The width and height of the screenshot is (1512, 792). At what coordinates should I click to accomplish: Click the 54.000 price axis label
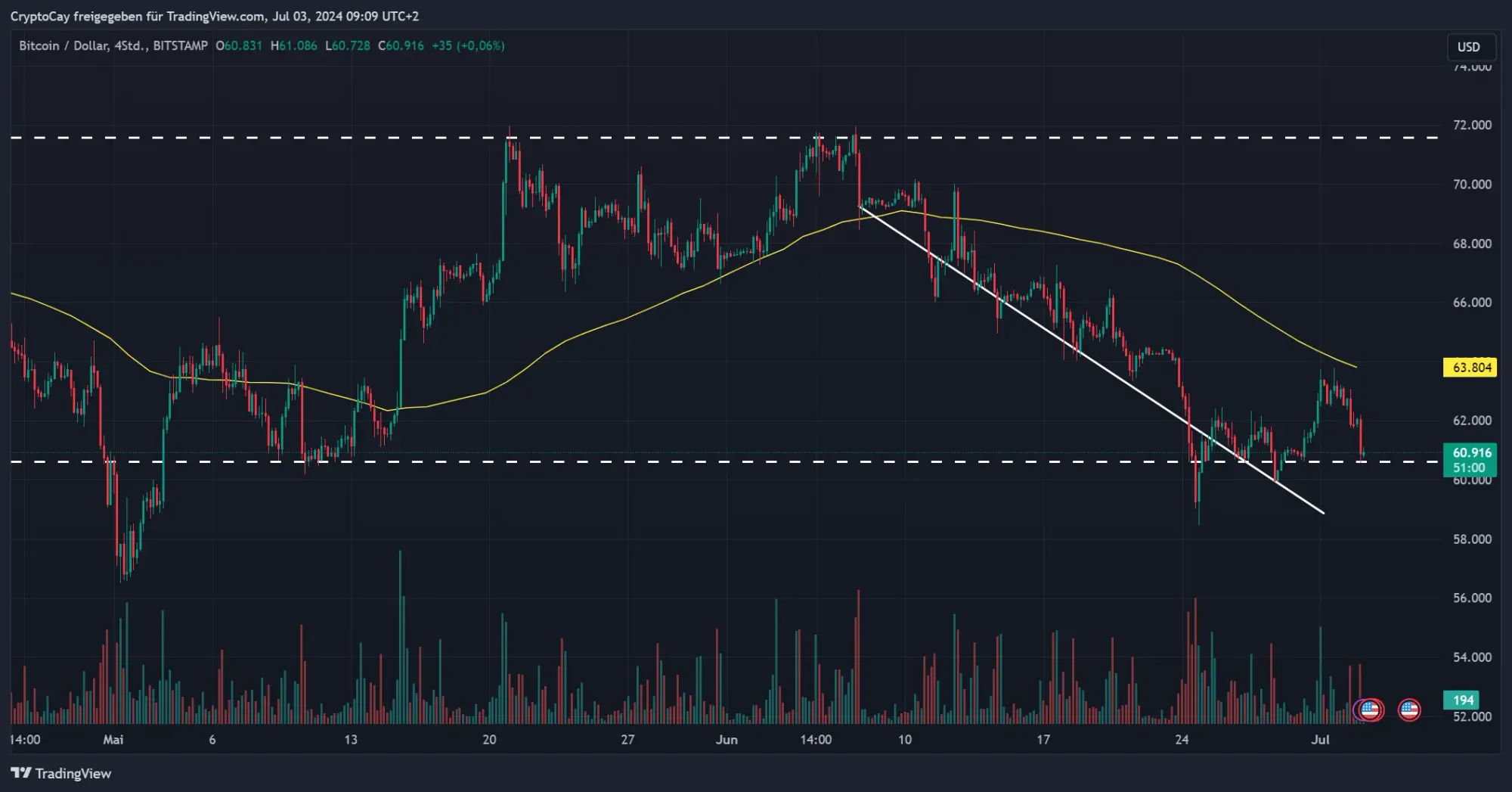pyautogui.click(x=1472, y=657)
